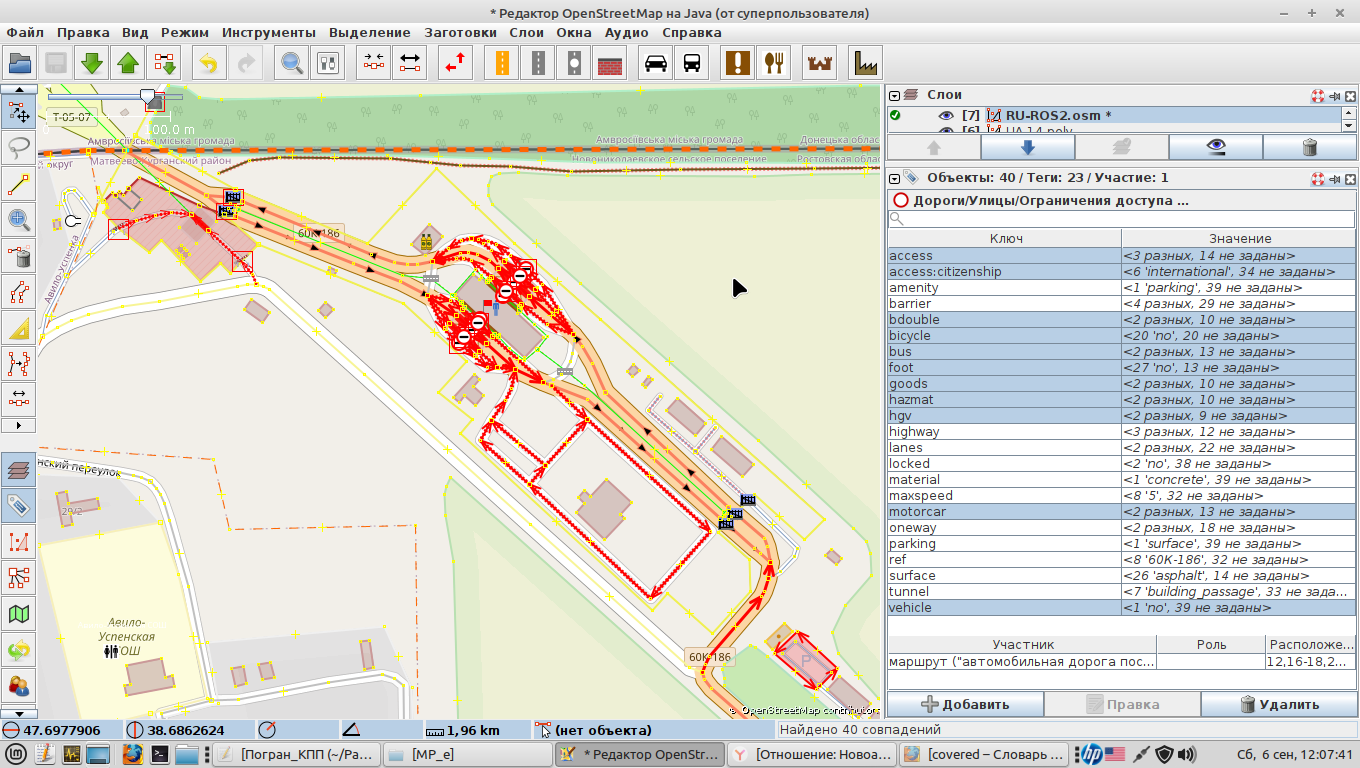Toggle active checkmark of RU-ROS2.osm layer
Viewport: 1360px width, 768px height.
point(895,116)
